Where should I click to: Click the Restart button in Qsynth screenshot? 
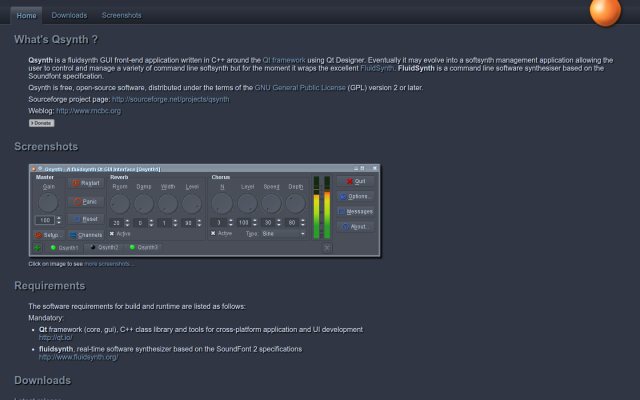(x=86, y=183)
